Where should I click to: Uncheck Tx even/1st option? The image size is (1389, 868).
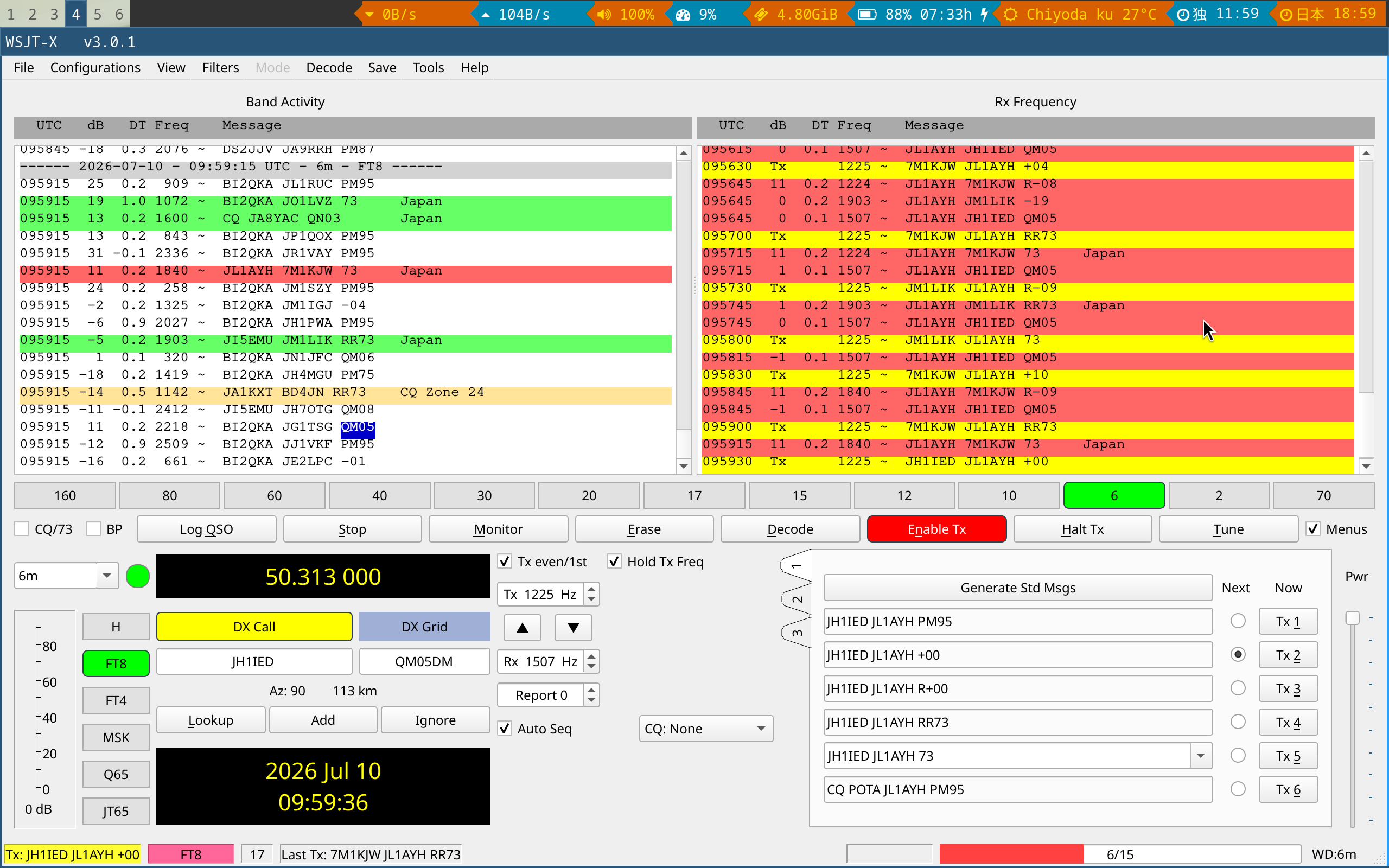click(505, 561)
